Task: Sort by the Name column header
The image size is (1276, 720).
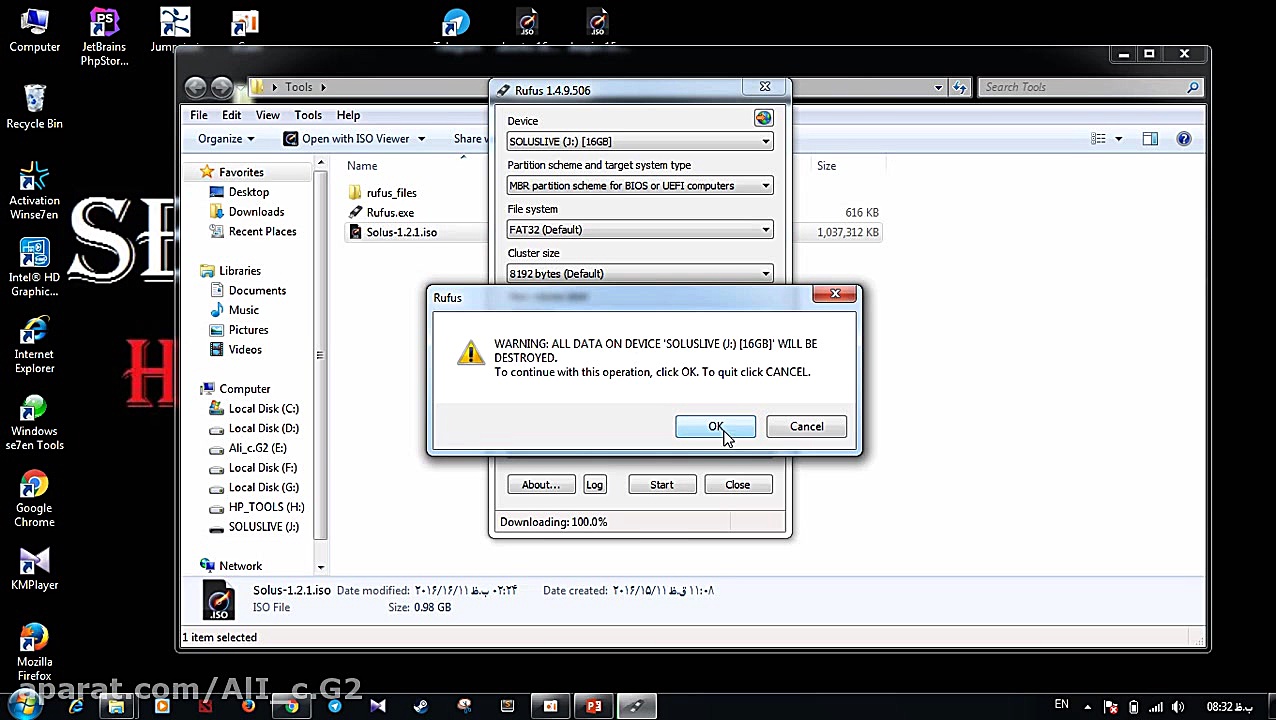Action: click(362, 166)
